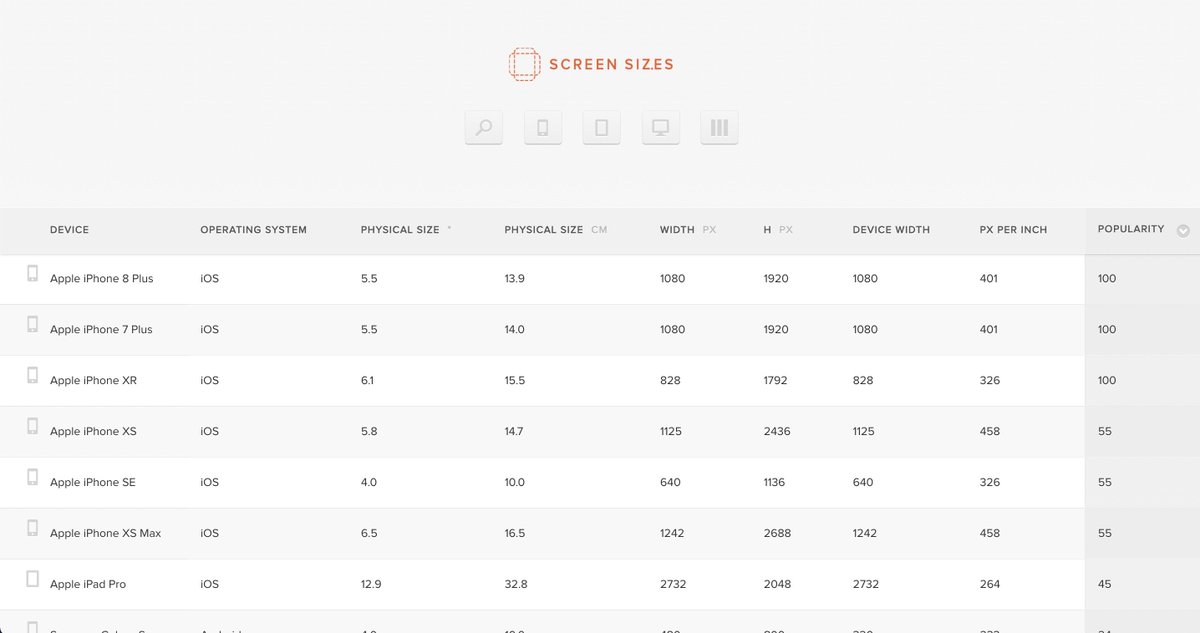Click width 1125 in Width PX column

[671, 432]
